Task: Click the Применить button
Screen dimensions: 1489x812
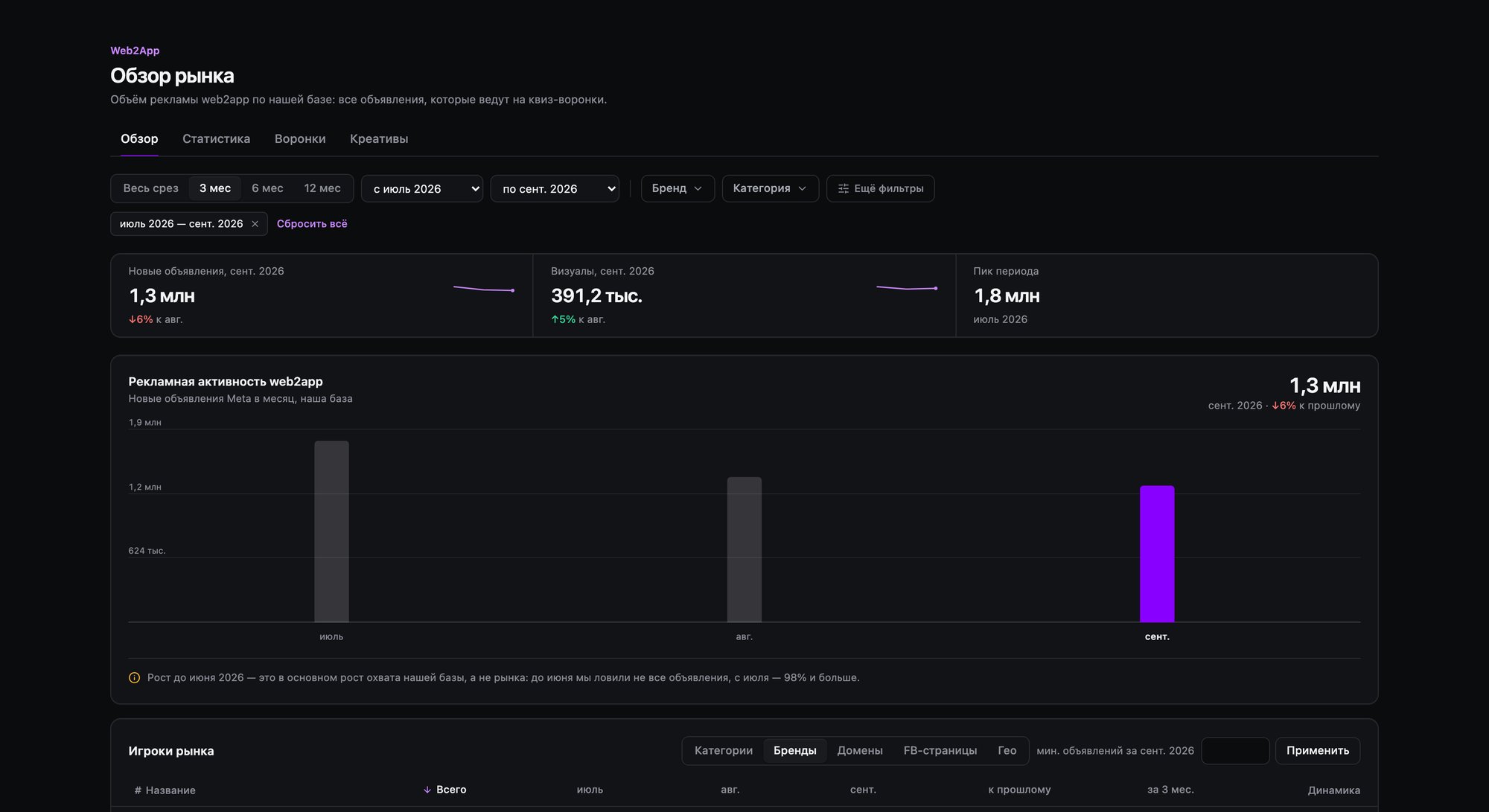Action: (x=1318, y=751)
